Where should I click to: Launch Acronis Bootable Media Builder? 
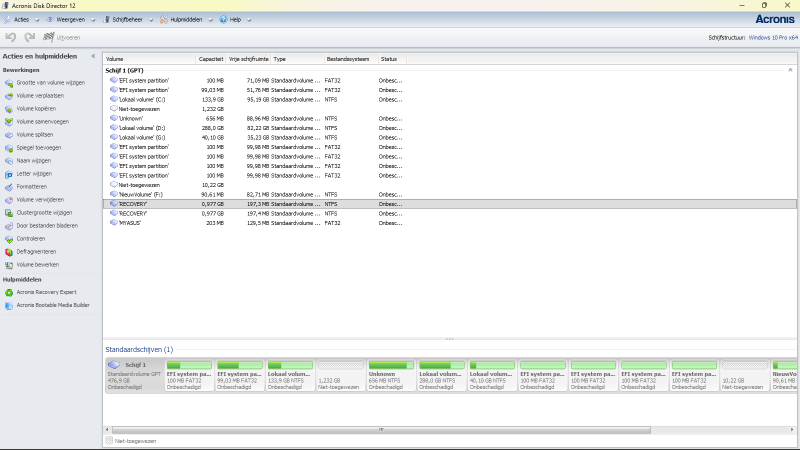pos(9,305)
